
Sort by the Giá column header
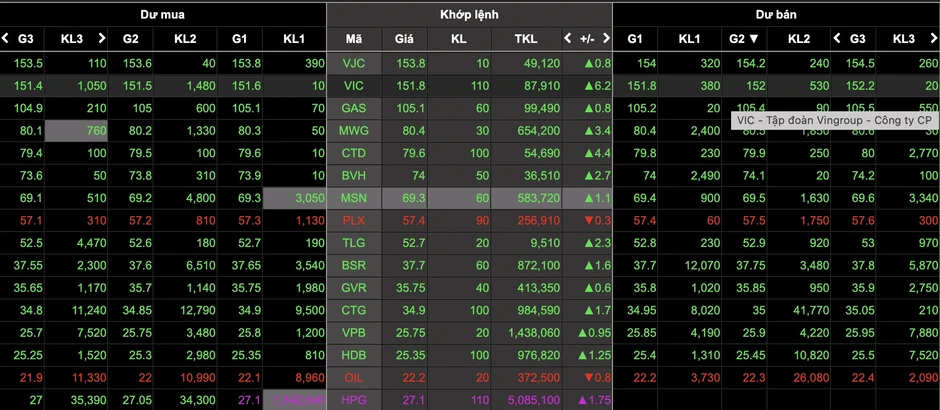[404, 39]
